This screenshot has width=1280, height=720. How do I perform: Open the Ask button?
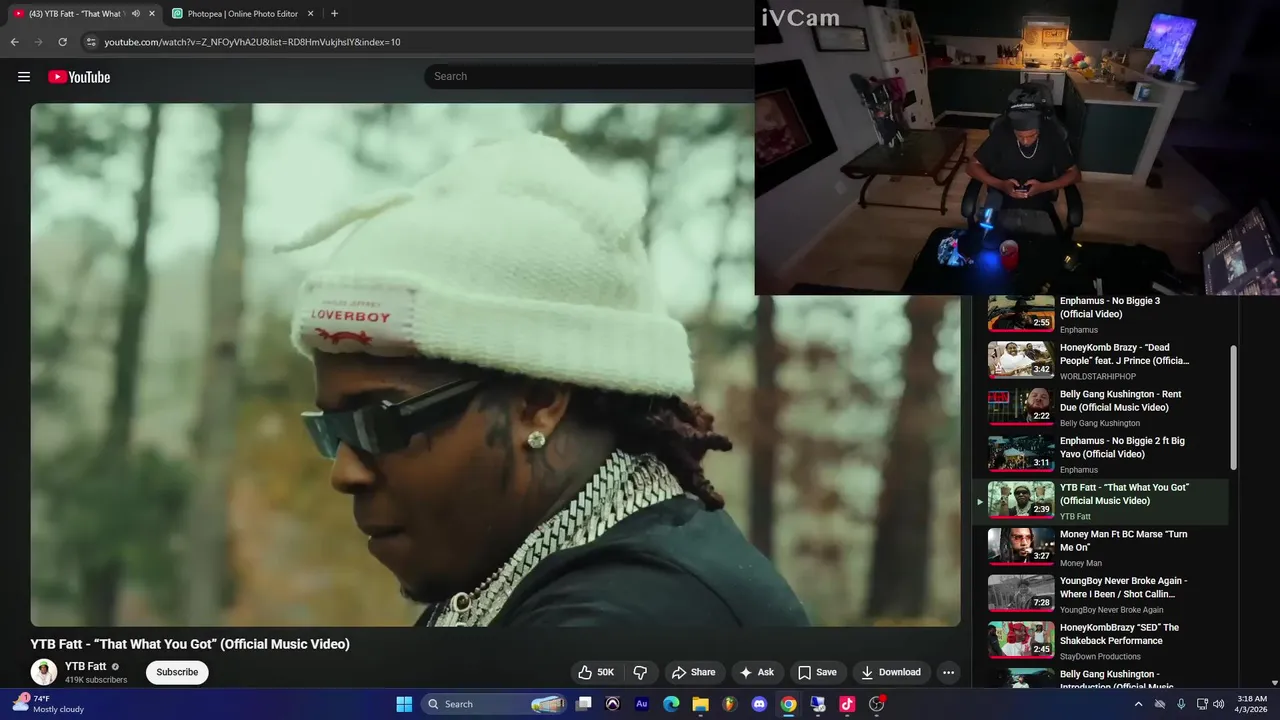[x=756, y=672]
